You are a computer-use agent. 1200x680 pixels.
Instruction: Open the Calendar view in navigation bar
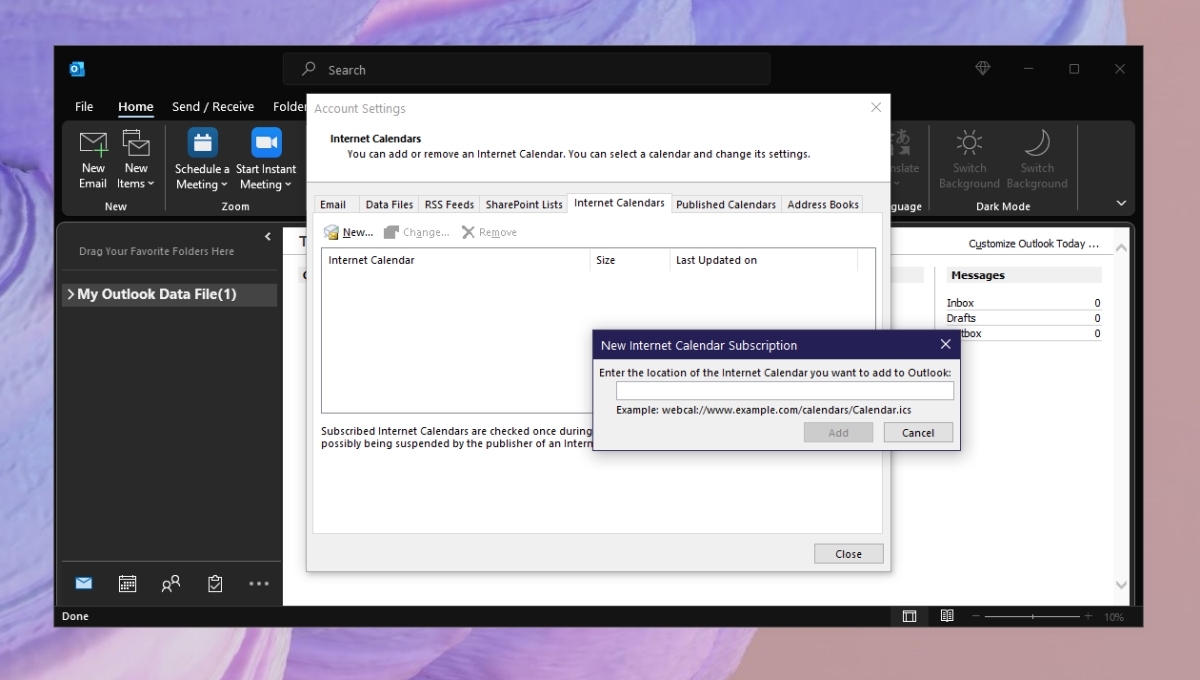coord(127,584)
